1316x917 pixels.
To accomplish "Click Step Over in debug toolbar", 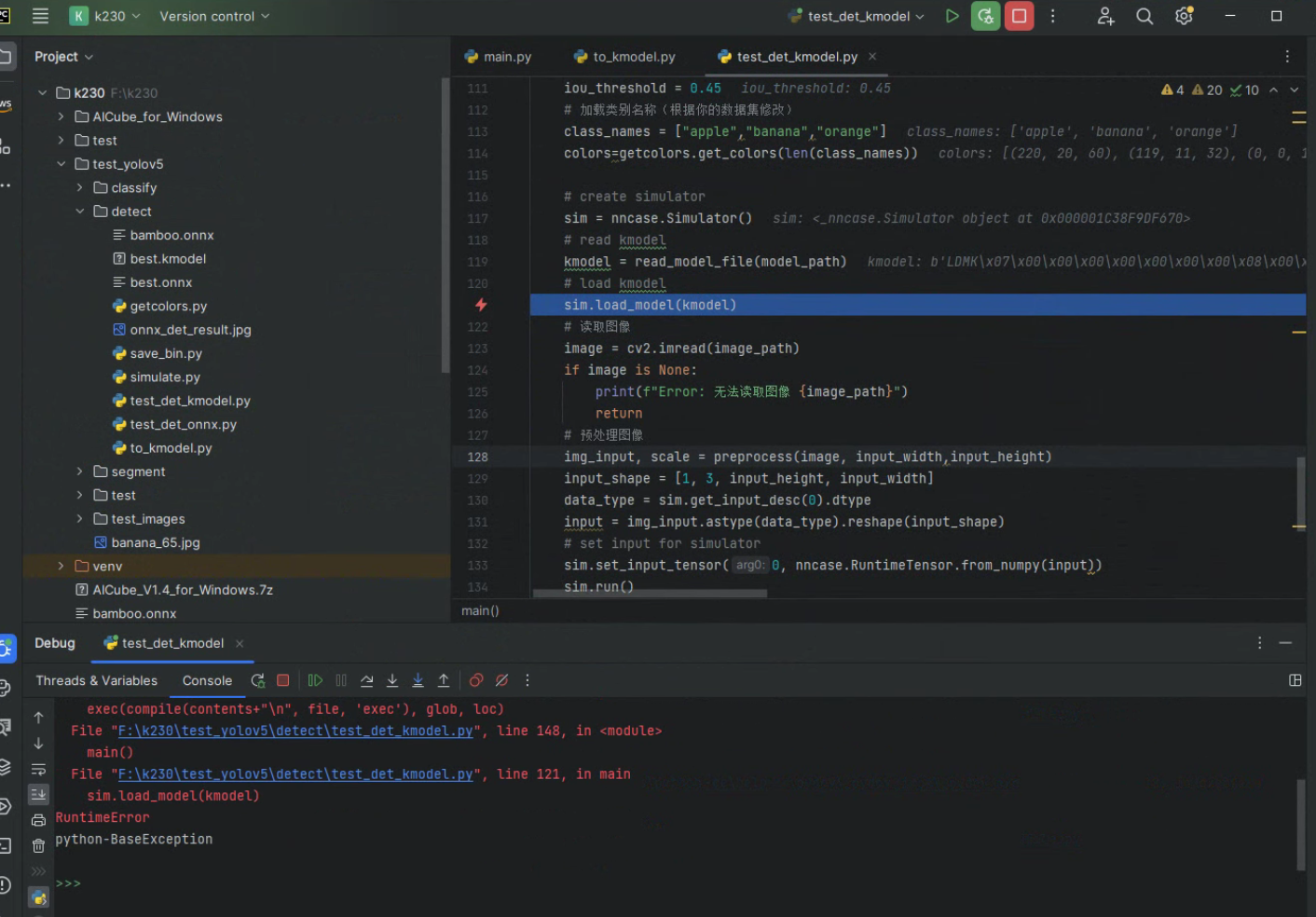I will [366, 680].
